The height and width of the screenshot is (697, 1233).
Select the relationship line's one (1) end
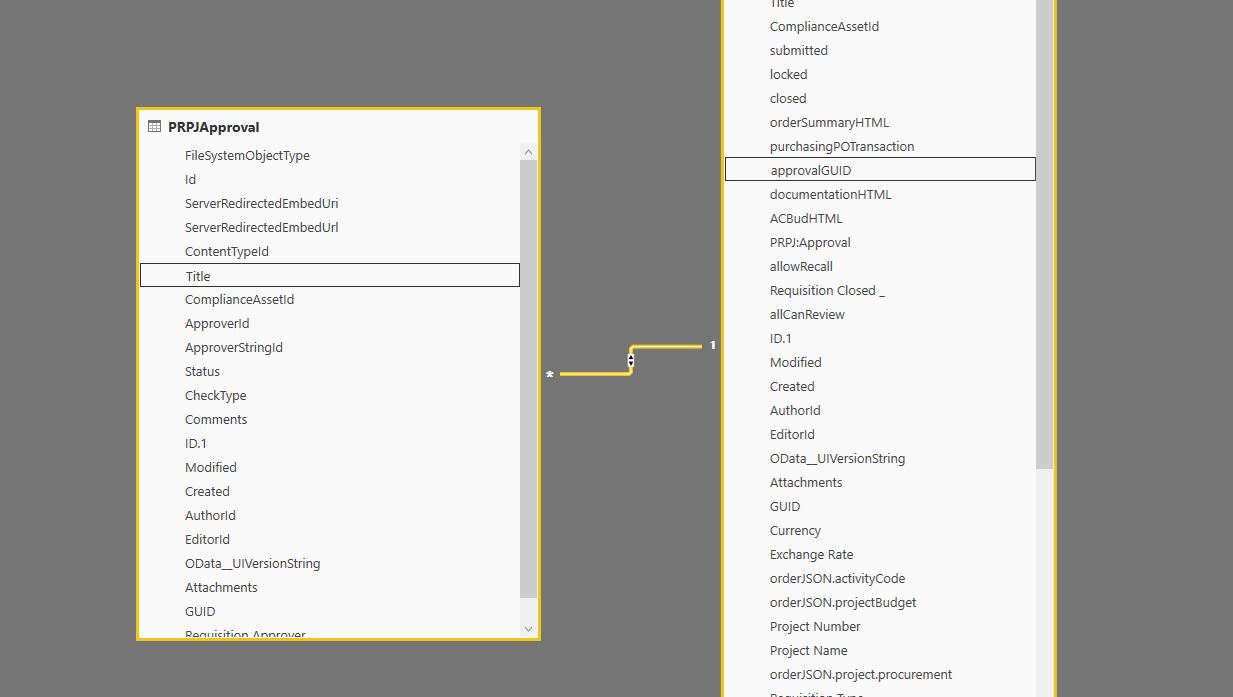tap(713, 345)
